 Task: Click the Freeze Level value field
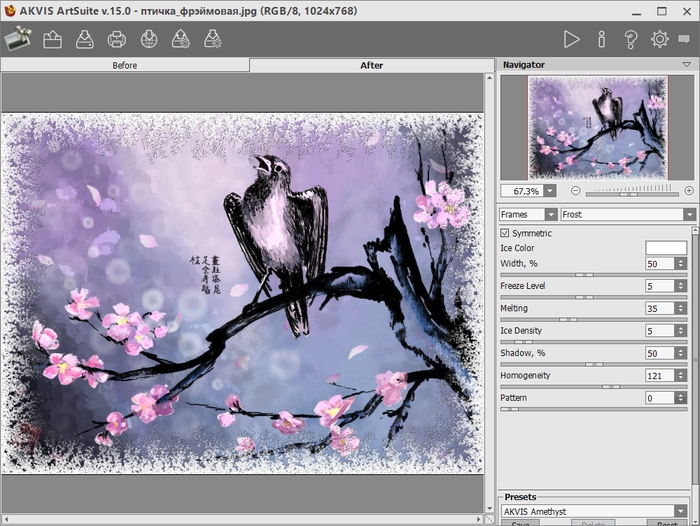660,286
